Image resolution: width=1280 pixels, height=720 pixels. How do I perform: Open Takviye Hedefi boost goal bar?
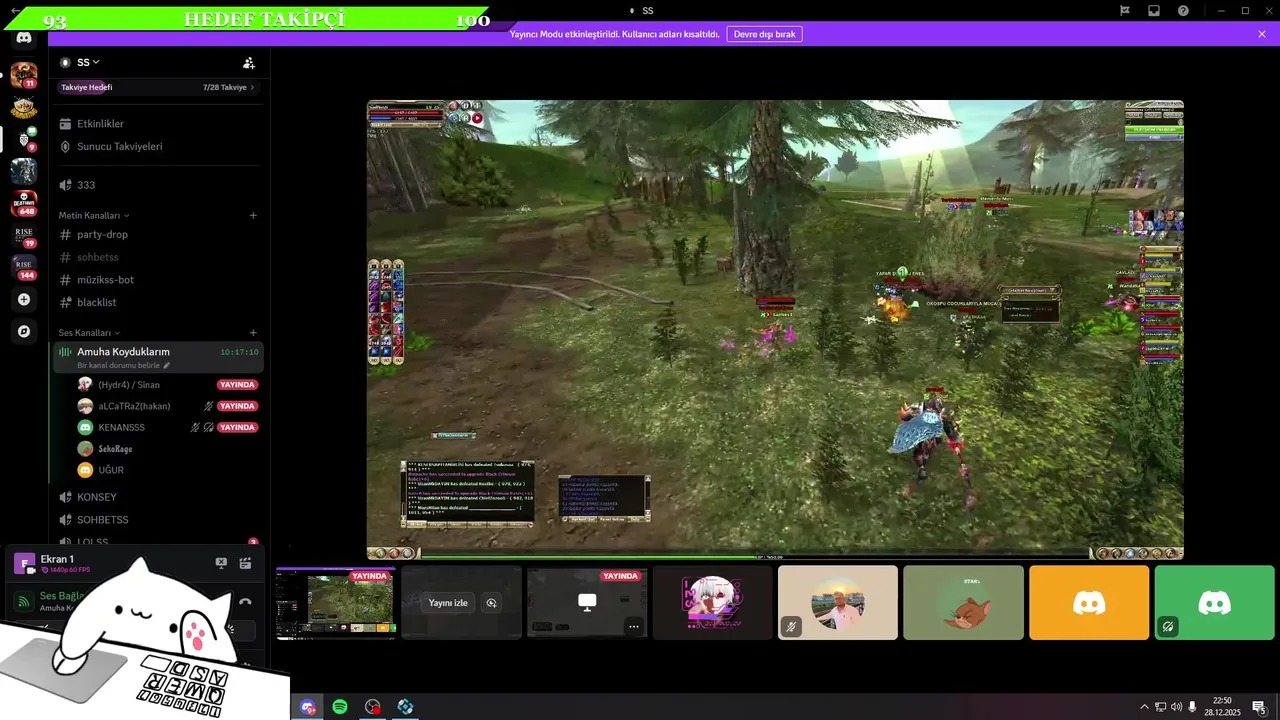click(158, 87)
